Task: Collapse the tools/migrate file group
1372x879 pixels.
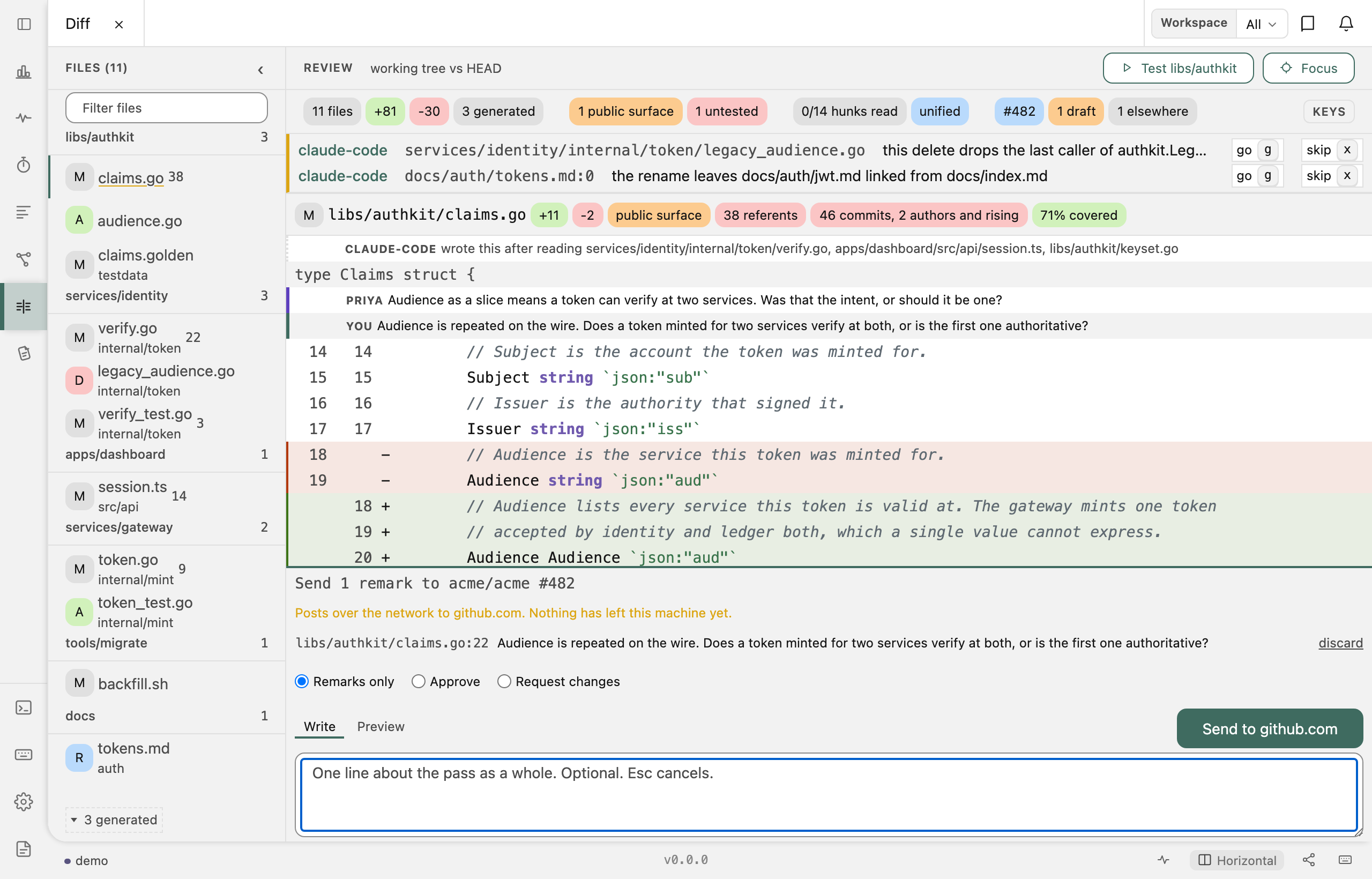Action: (x=166, y=643)
